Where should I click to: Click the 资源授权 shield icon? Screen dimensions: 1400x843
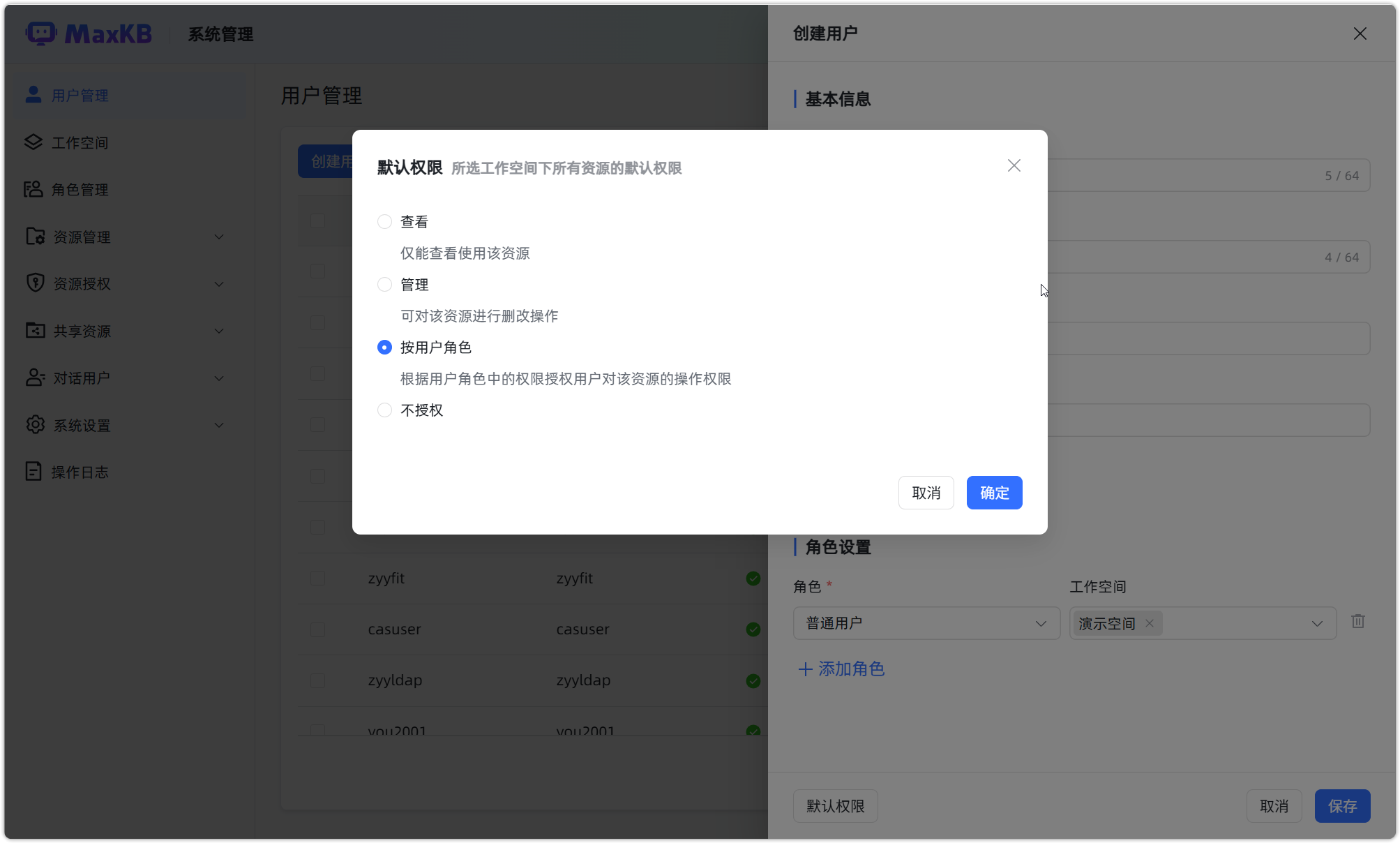pyautogui.click(x=33, y=283)
